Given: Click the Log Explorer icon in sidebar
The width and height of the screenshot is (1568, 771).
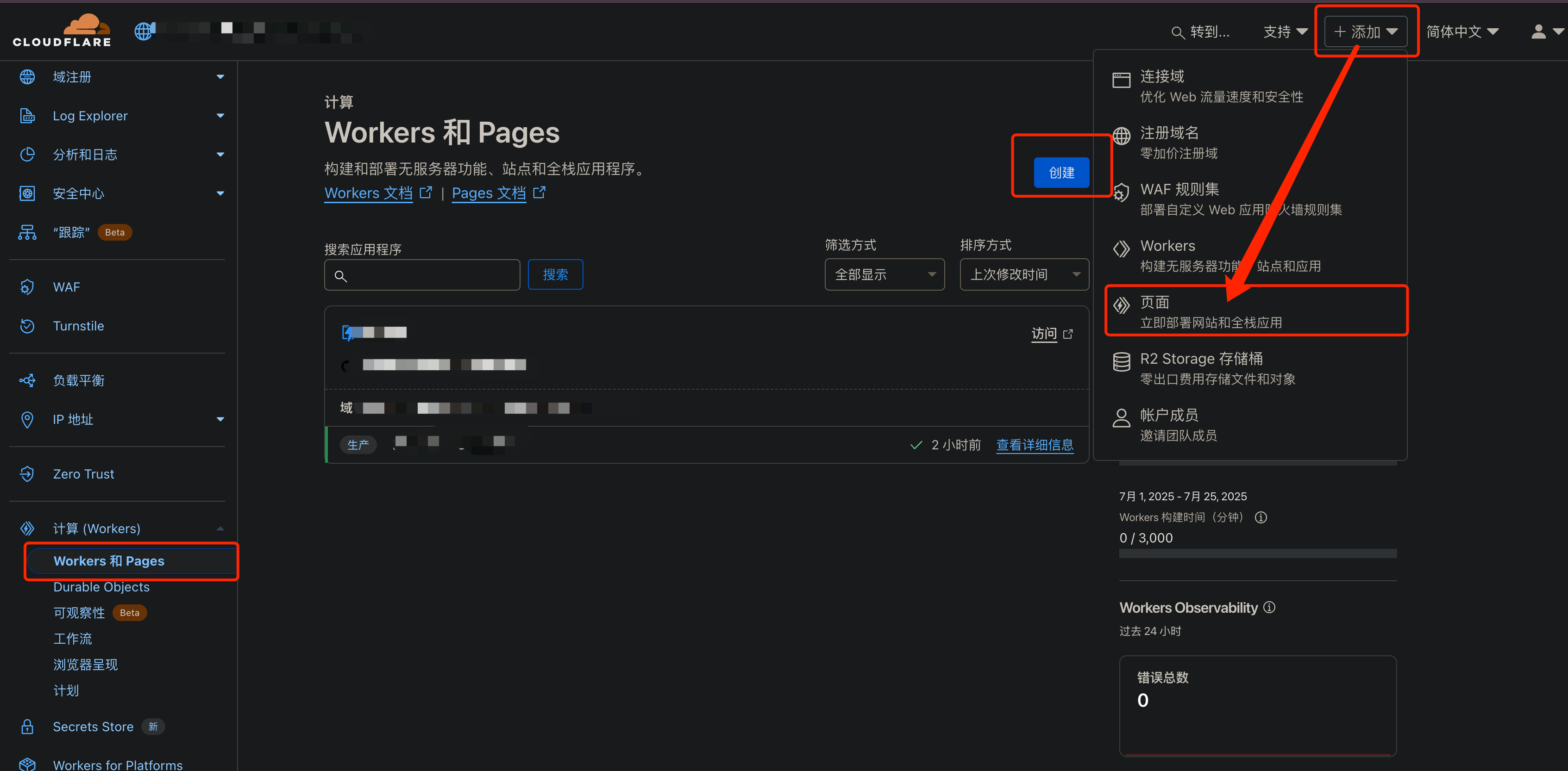Looking at the screenshot, I should tap(27, 116).
